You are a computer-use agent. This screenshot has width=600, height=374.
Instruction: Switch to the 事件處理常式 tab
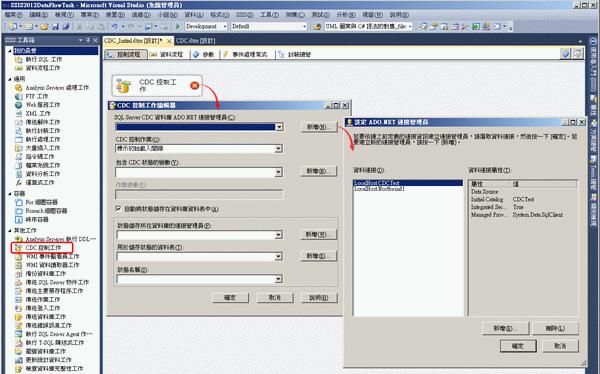click(246, 54)
